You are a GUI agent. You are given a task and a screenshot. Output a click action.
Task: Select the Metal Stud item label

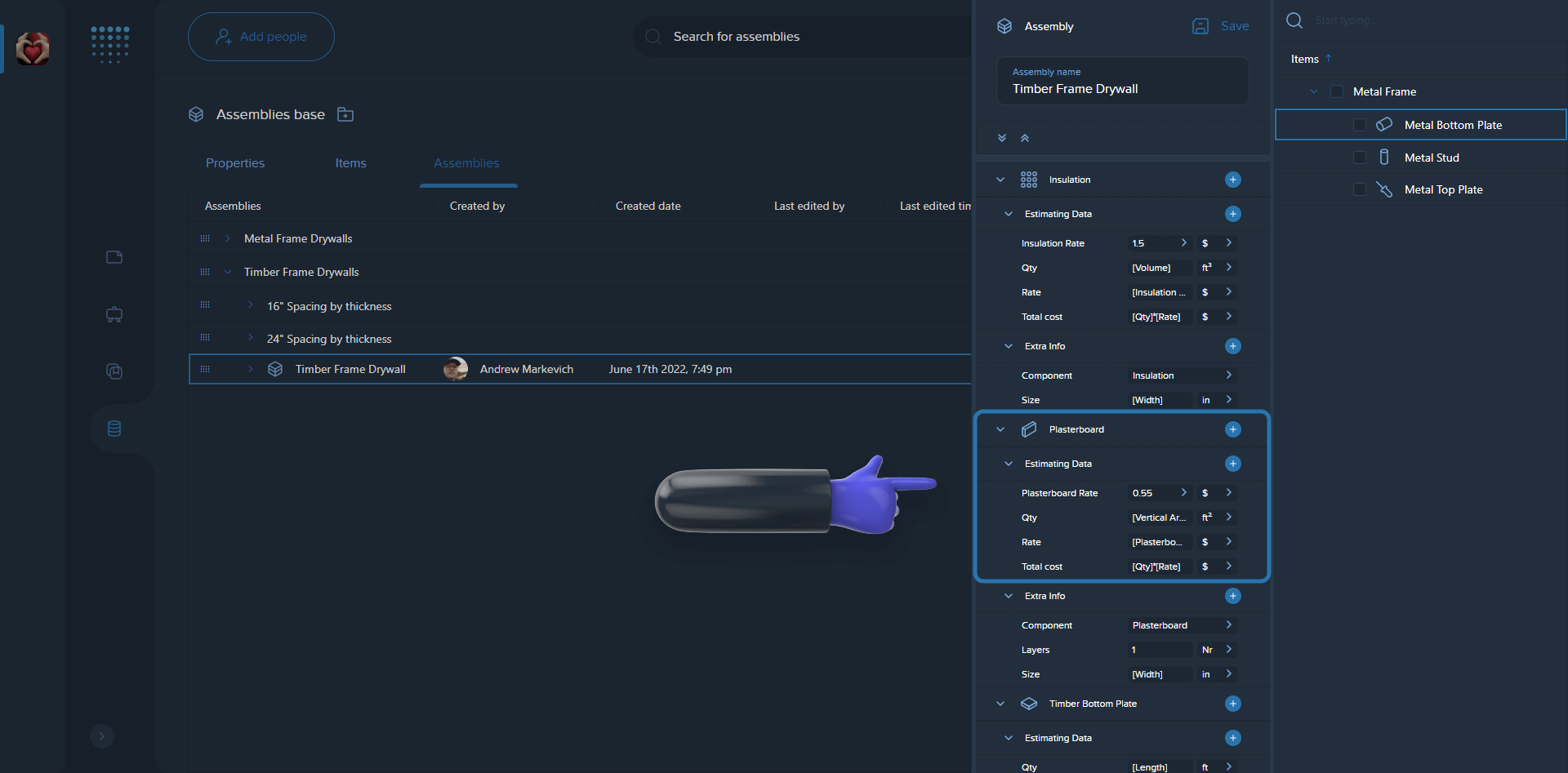point(1432,158)
